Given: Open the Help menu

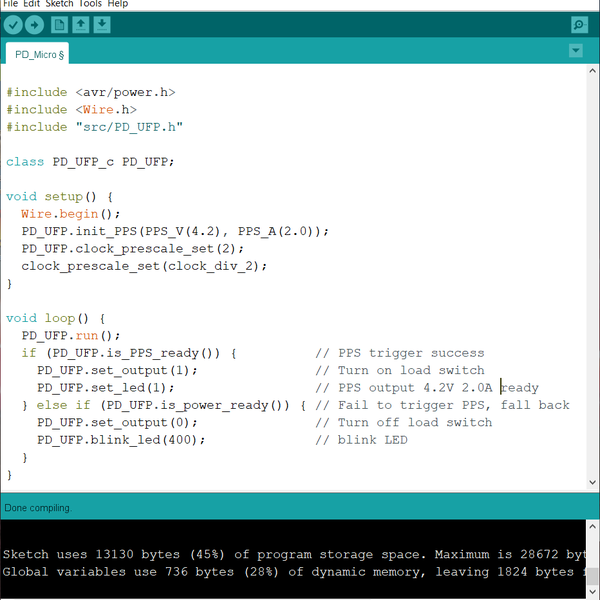Looking at the screenshot, I should [x=118, y=4].
